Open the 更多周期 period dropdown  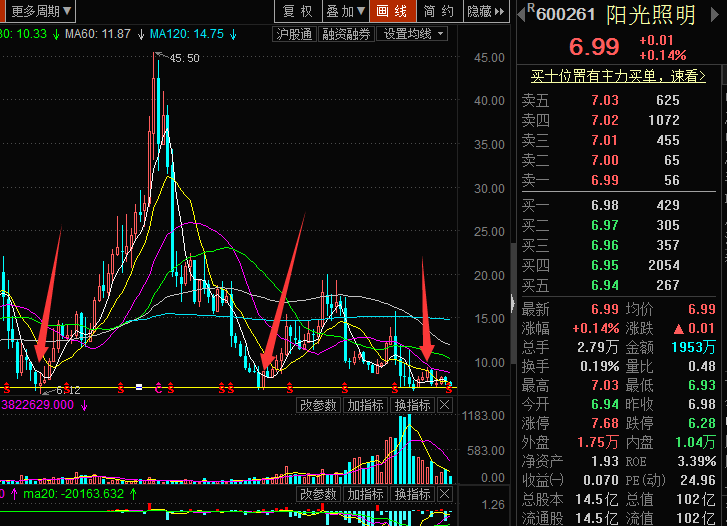pyautogui.click(x=40, y=11)
